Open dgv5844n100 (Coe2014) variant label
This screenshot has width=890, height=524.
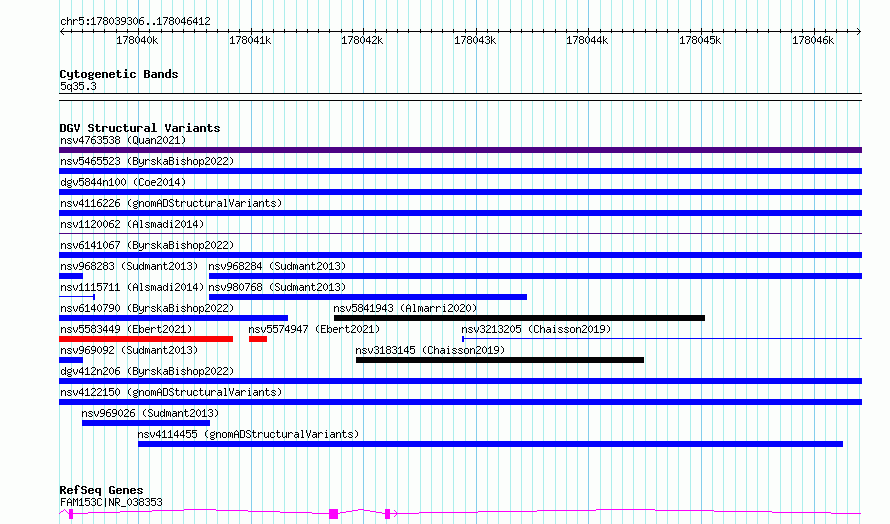(123, 182)
